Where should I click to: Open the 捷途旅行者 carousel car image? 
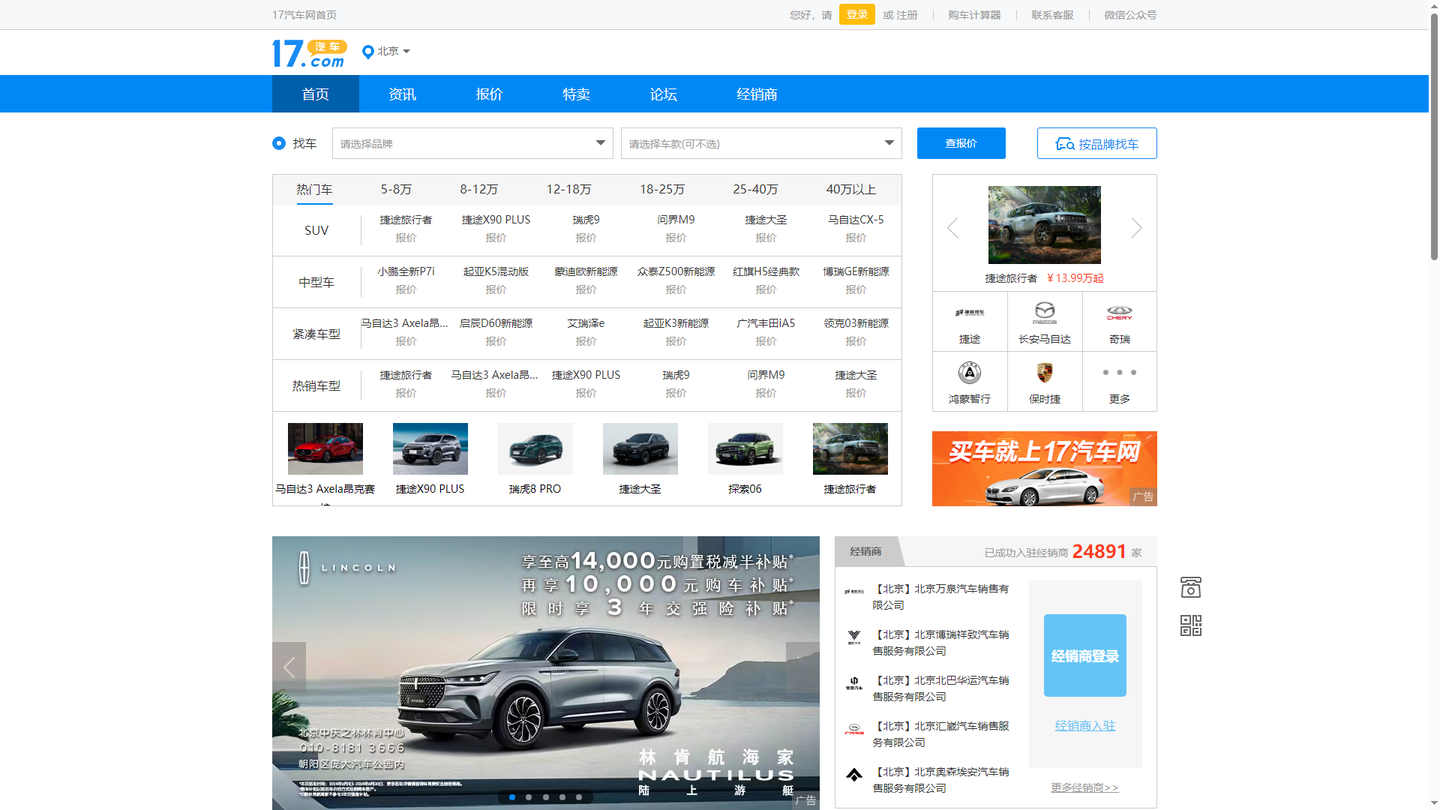(x=1044, y=225)
